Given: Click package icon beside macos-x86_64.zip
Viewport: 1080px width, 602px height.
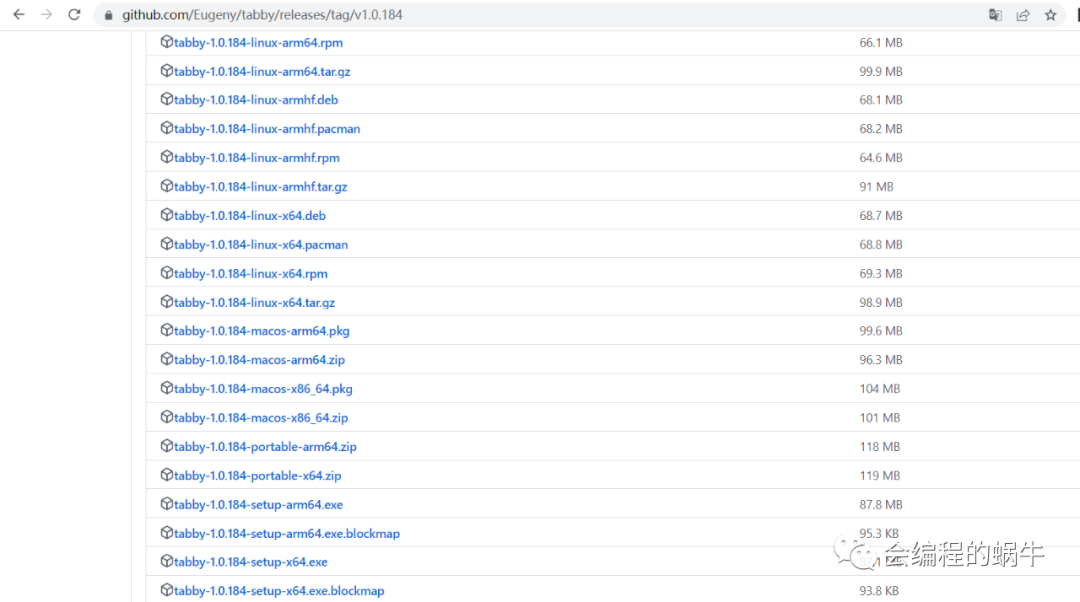Looking at the screenshot, I should click(x=166, y=417).
